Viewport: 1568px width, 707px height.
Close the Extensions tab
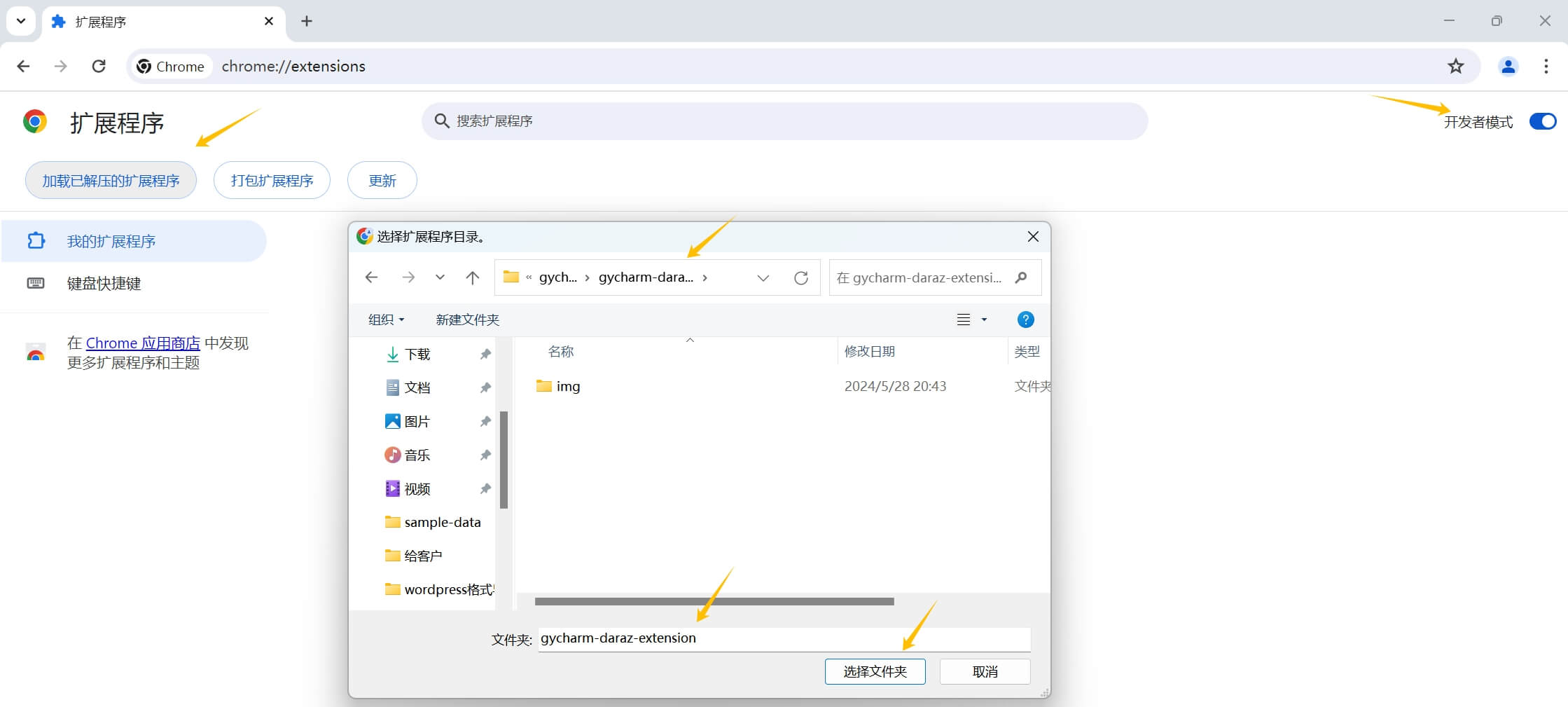[x=269, y=22]
